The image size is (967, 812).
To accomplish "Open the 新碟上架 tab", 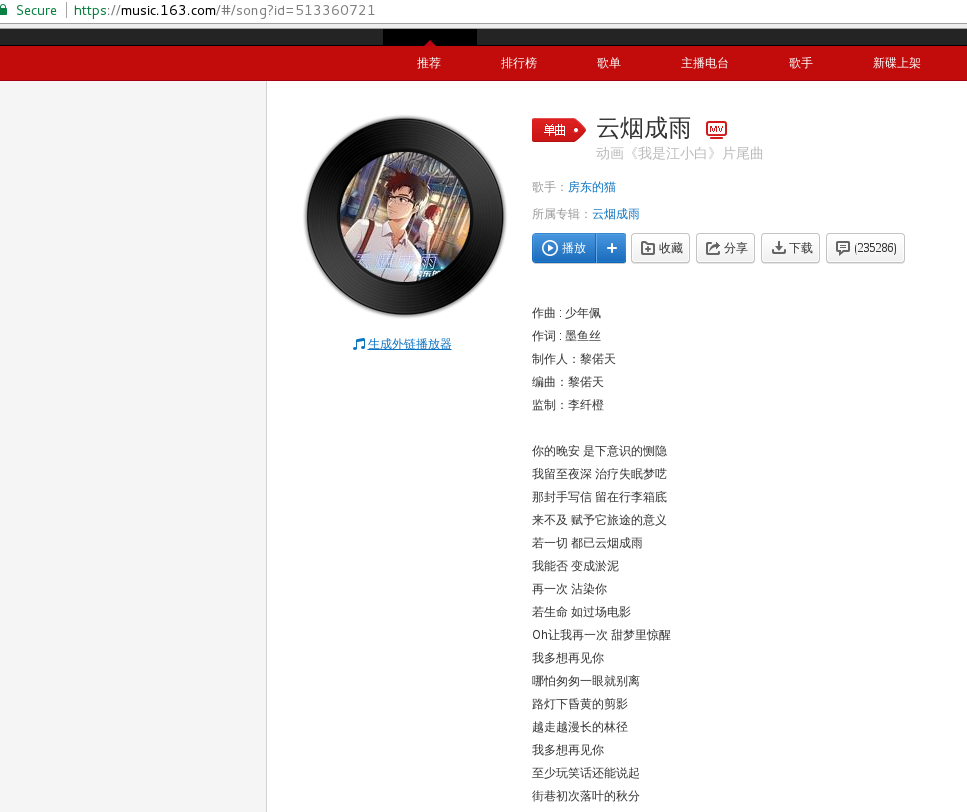I will point(896,63).
